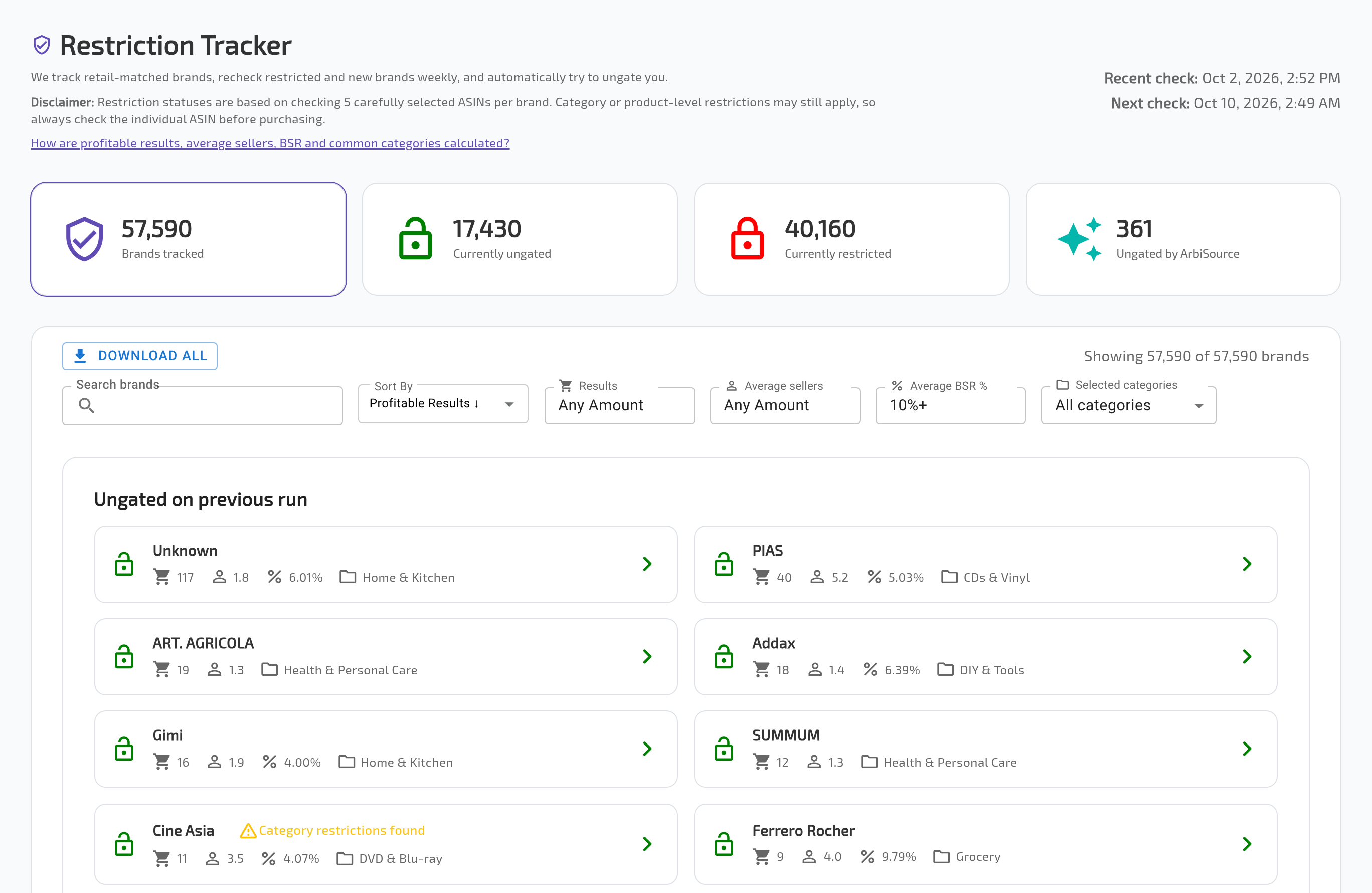The height and width of the screenshot is (893, 1372).
Task: Click the green lock icon on Ferrero Rocher
Action: click(x=724, y=844)
